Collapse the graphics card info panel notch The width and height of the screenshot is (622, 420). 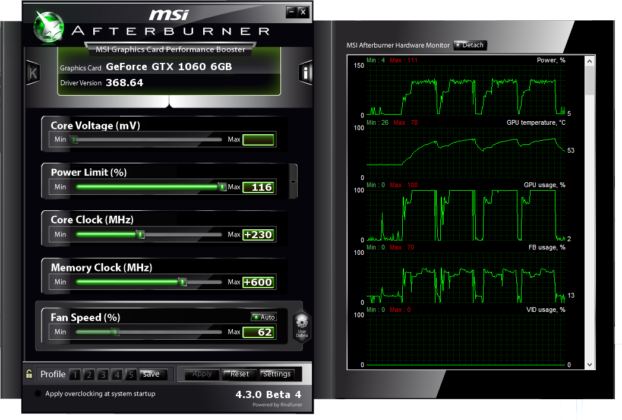[170, 101]
